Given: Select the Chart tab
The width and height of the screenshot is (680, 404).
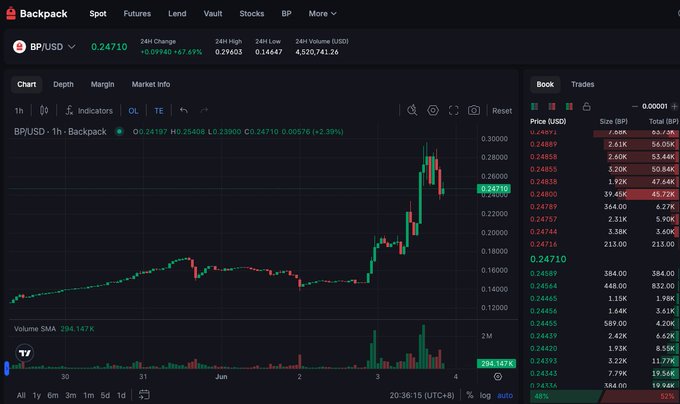Looking at the screenshot, I should (x=26, y=84).
